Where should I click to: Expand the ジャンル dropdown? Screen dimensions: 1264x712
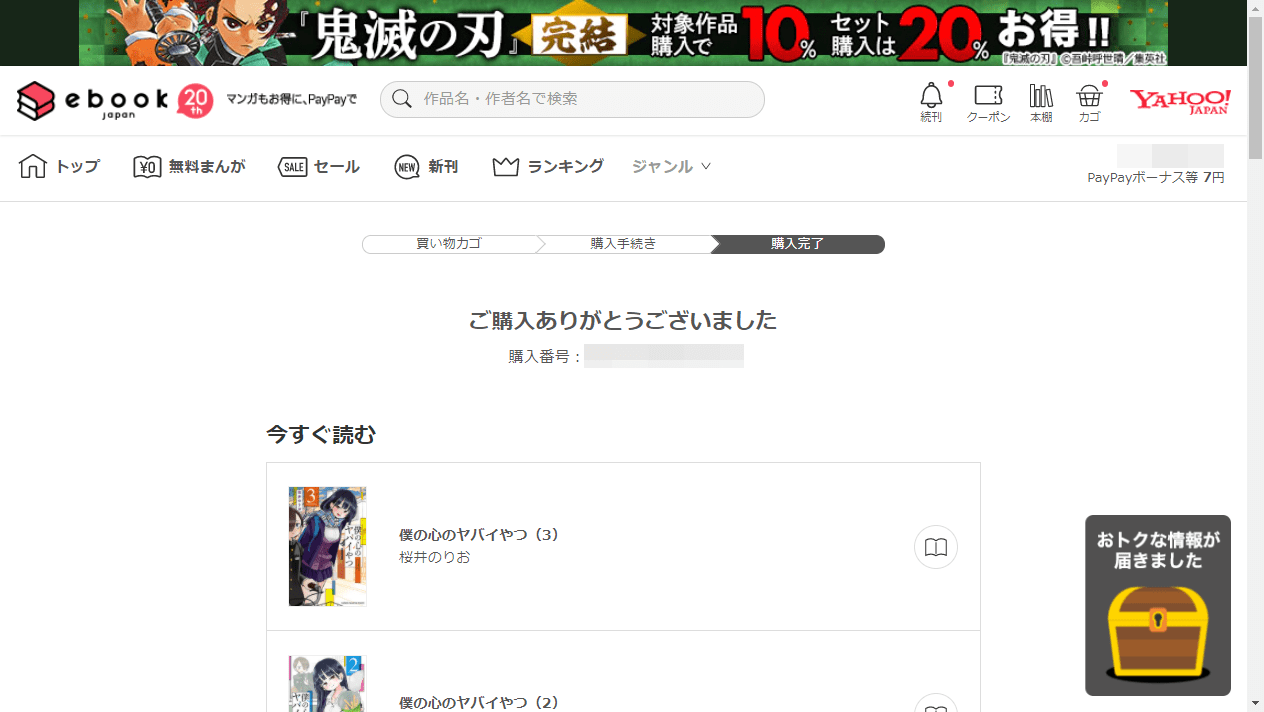[671, 167]
